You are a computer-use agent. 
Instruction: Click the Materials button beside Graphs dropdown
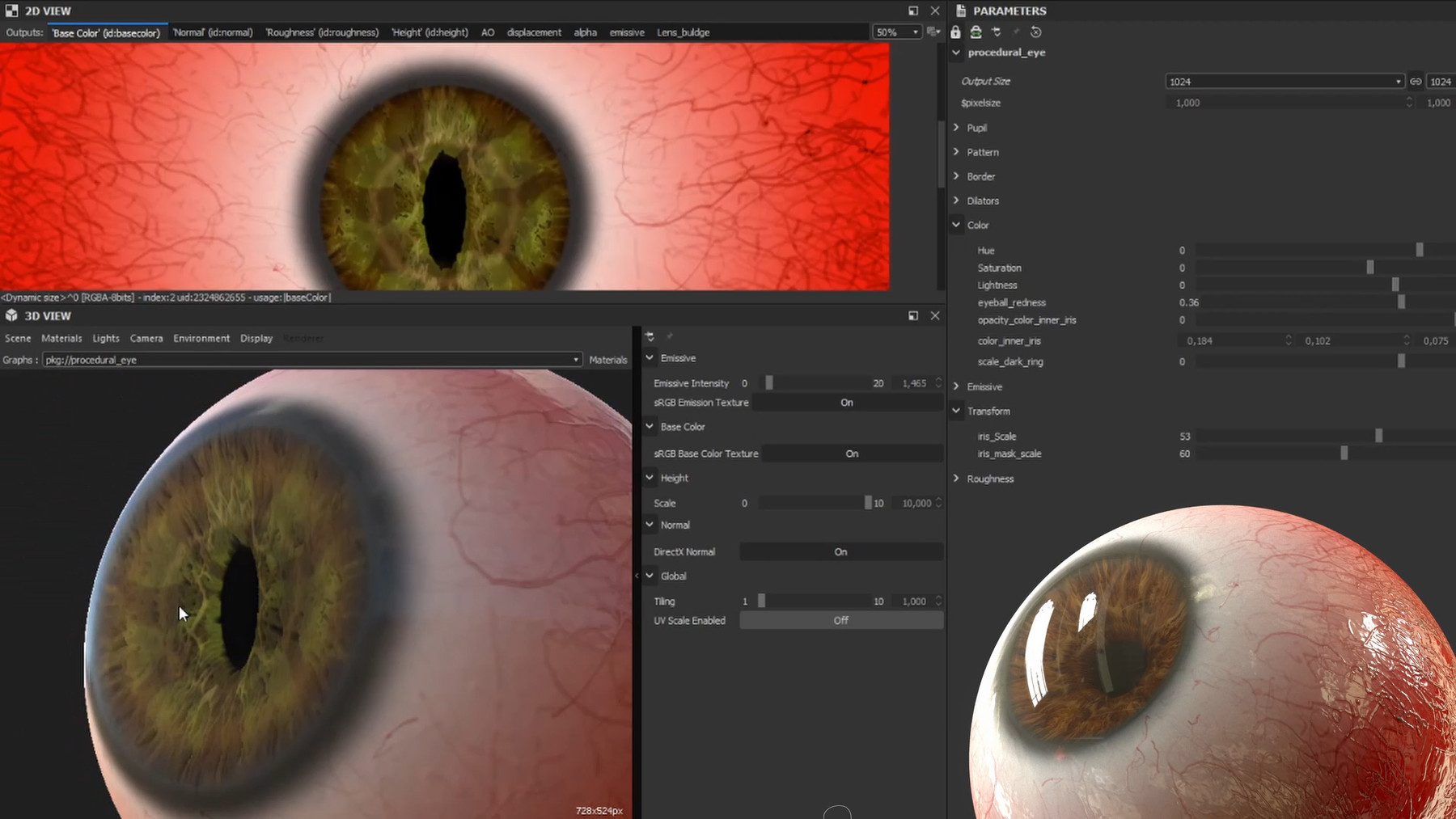pos(608,360)
